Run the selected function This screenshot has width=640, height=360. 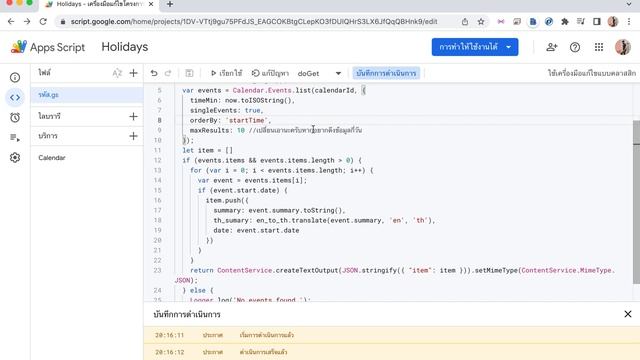227,73
